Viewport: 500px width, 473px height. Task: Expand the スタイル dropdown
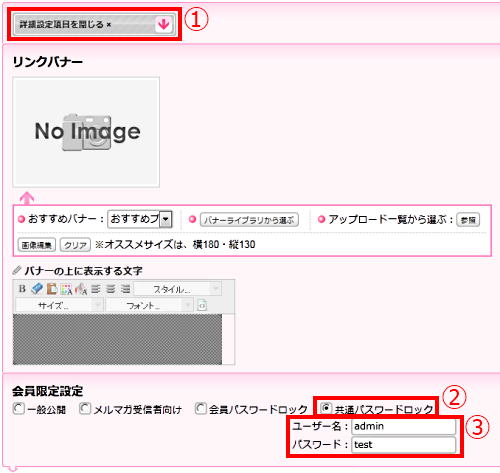[178, 289]
